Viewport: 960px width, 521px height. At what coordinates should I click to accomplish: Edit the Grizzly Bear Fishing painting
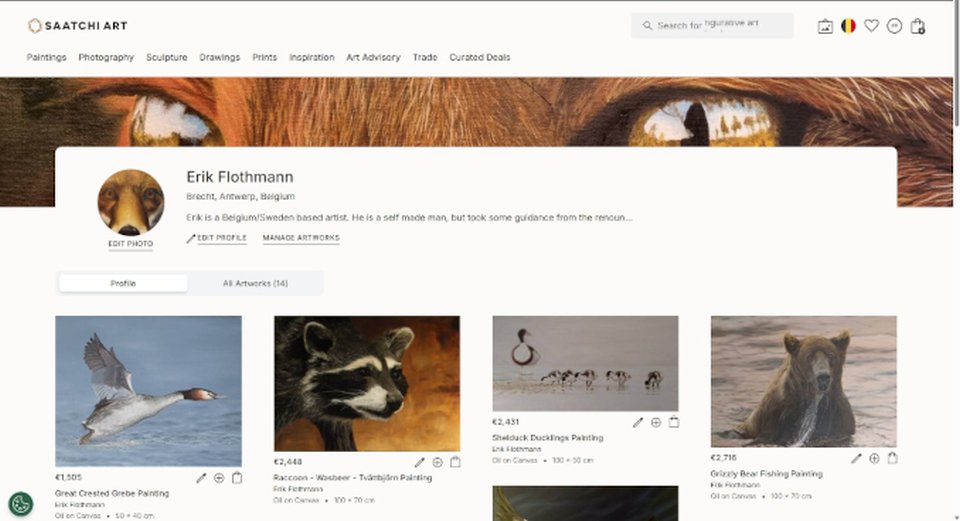point(857,458)
